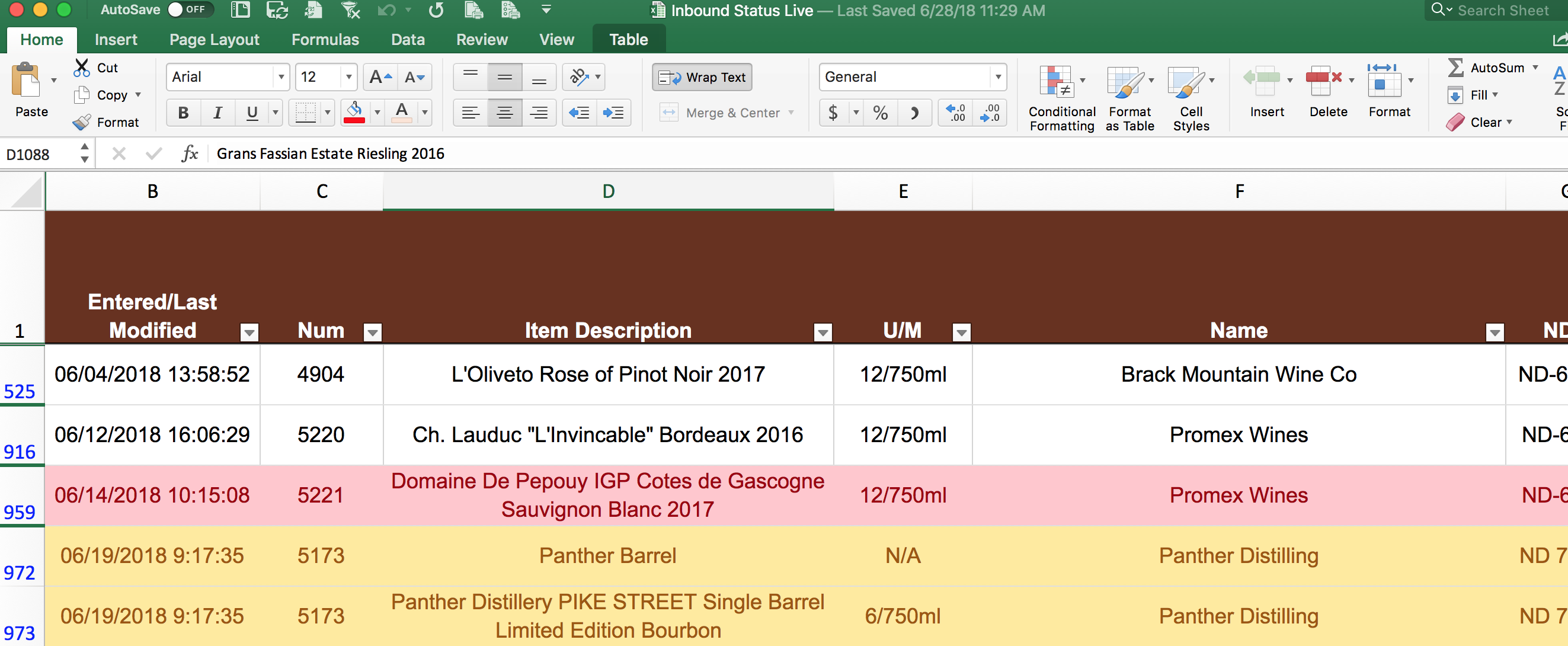The height and width of the screenshot is (646, 1568).
Task: Click the Increase Font Size icon
Action: [380, 77]
